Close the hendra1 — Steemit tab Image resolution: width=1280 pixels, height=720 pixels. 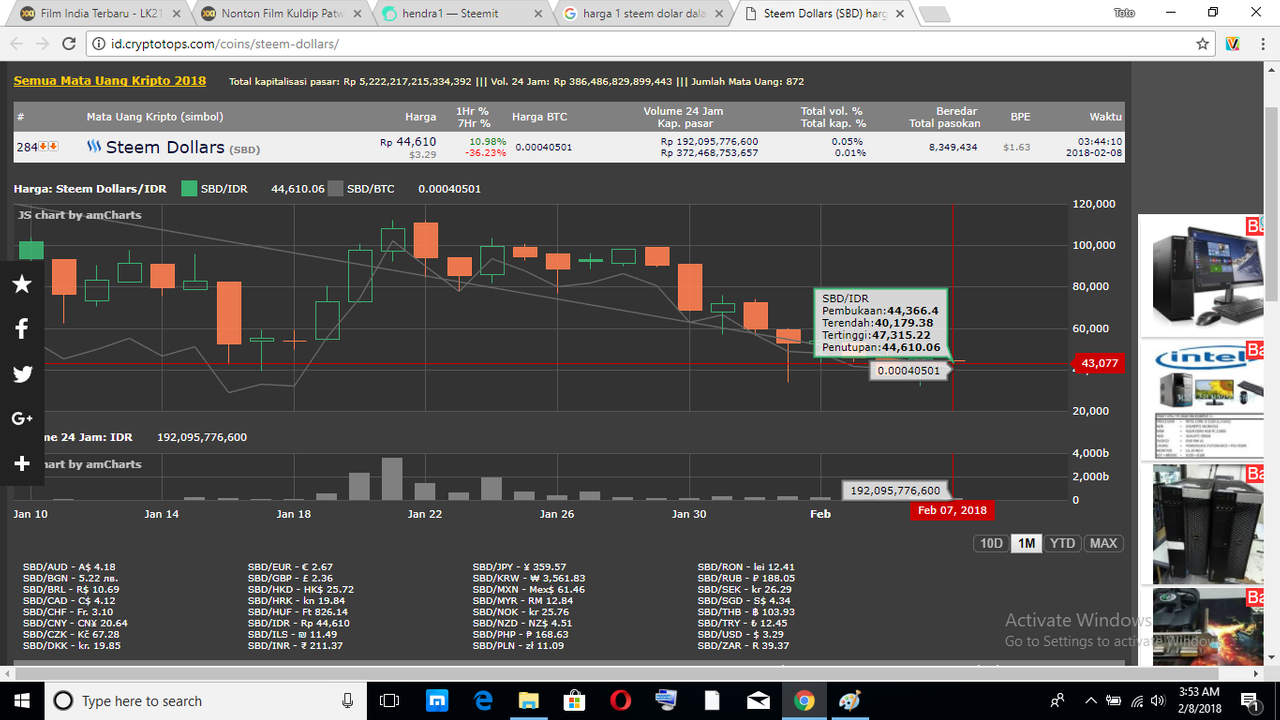536,14
